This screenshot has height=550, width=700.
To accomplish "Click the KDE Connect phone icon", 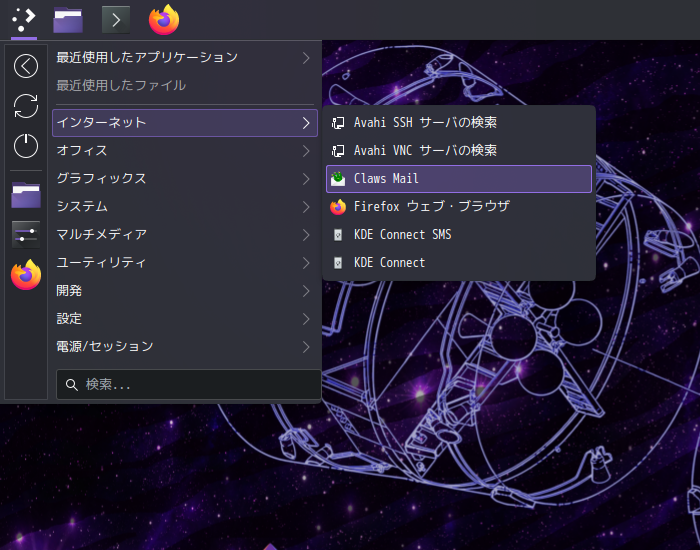I will (x=338, y=262).
